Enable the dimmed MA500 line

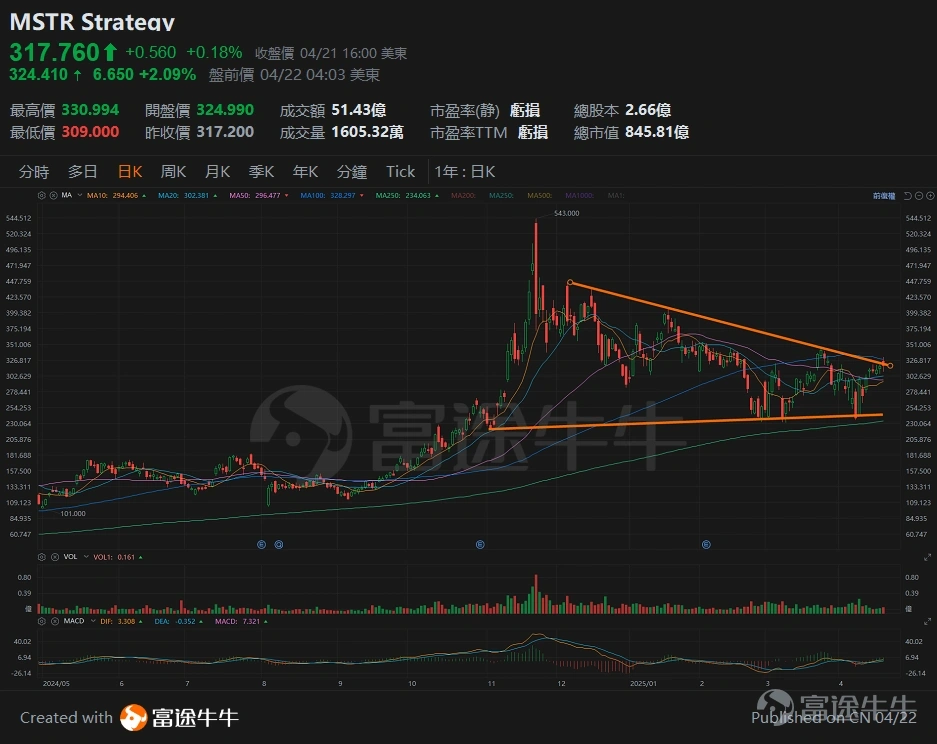(x=540, y=195)
